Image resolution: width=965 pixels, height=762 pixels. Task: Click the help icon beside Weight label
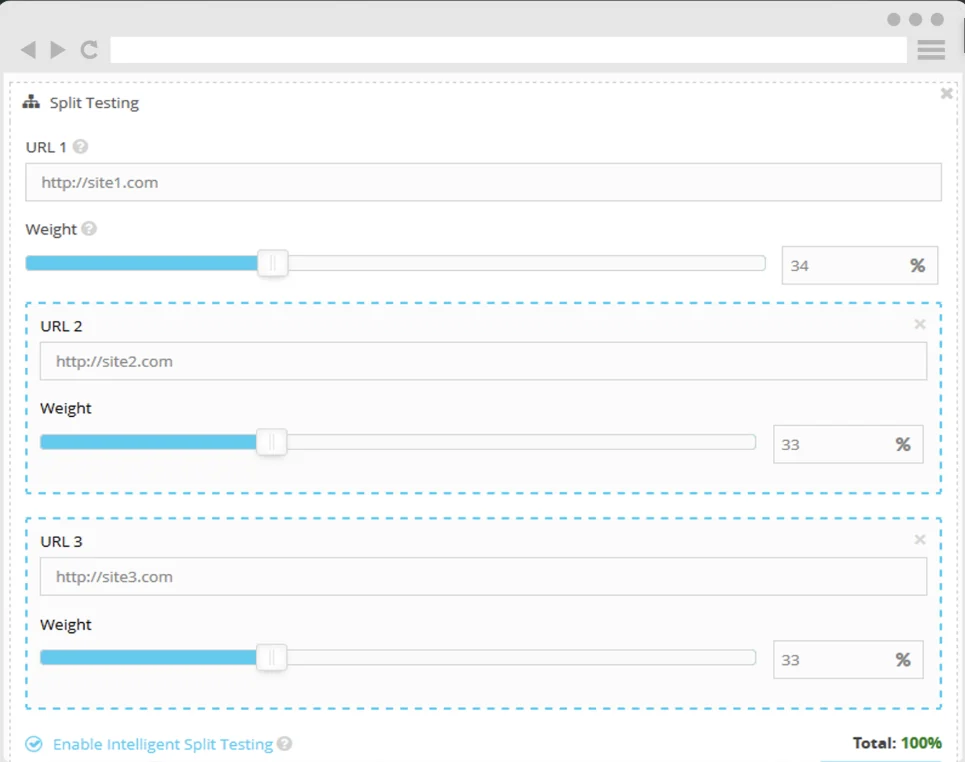89,229
